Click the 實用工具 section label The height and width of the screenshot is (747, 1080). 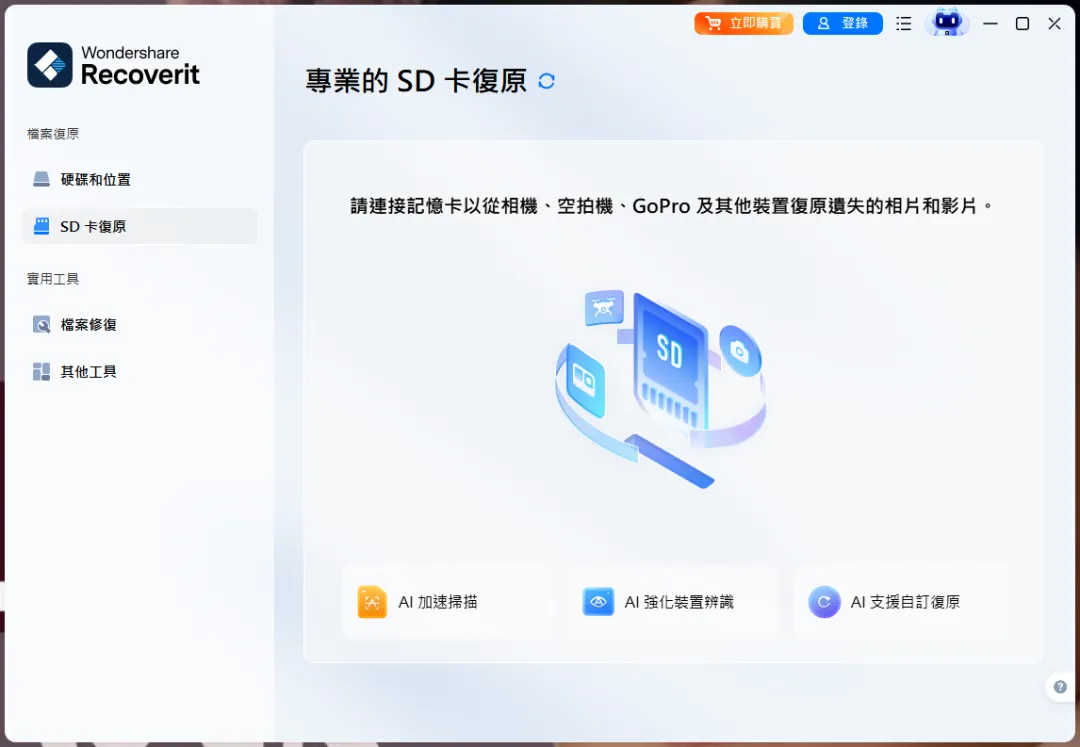tap(53, 279)
